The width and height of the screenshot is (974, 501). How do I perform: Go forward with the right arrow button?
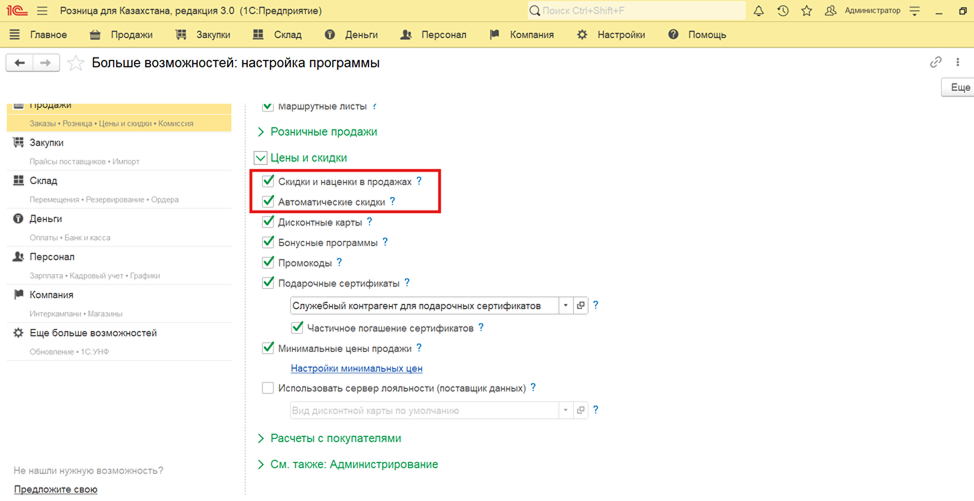pos(46,63)
